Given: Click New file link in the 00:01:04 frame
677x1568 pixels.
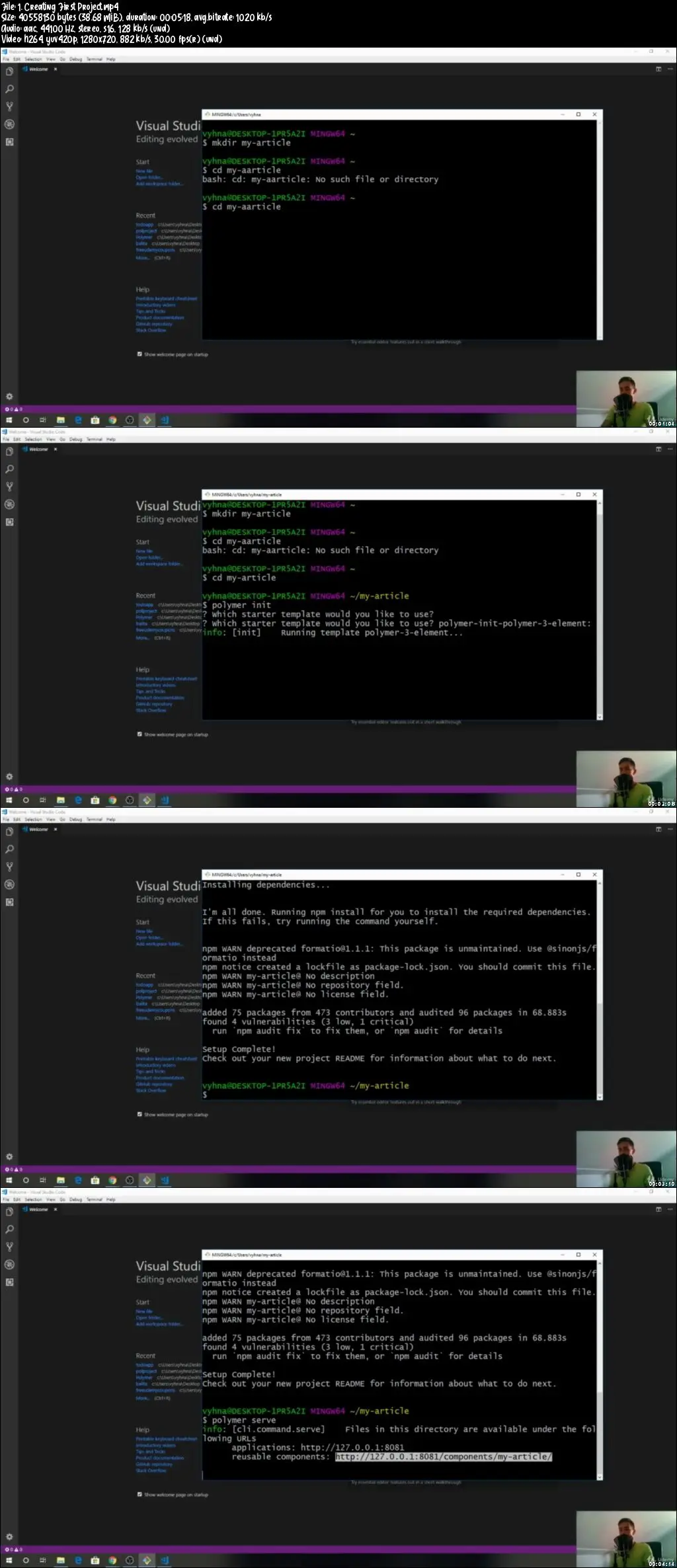Looking at the screenshot, I should tap(144, 171).
